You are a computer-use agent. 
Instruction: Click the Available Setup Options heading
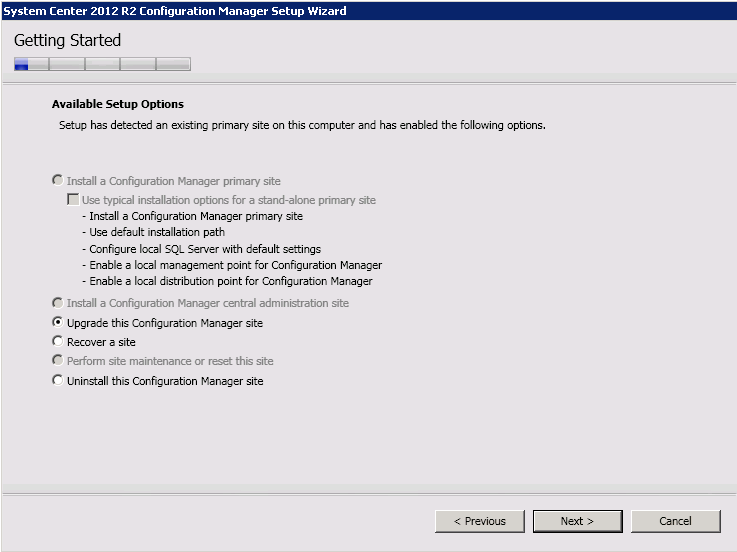pyautogui.click(x=118, y=104)
